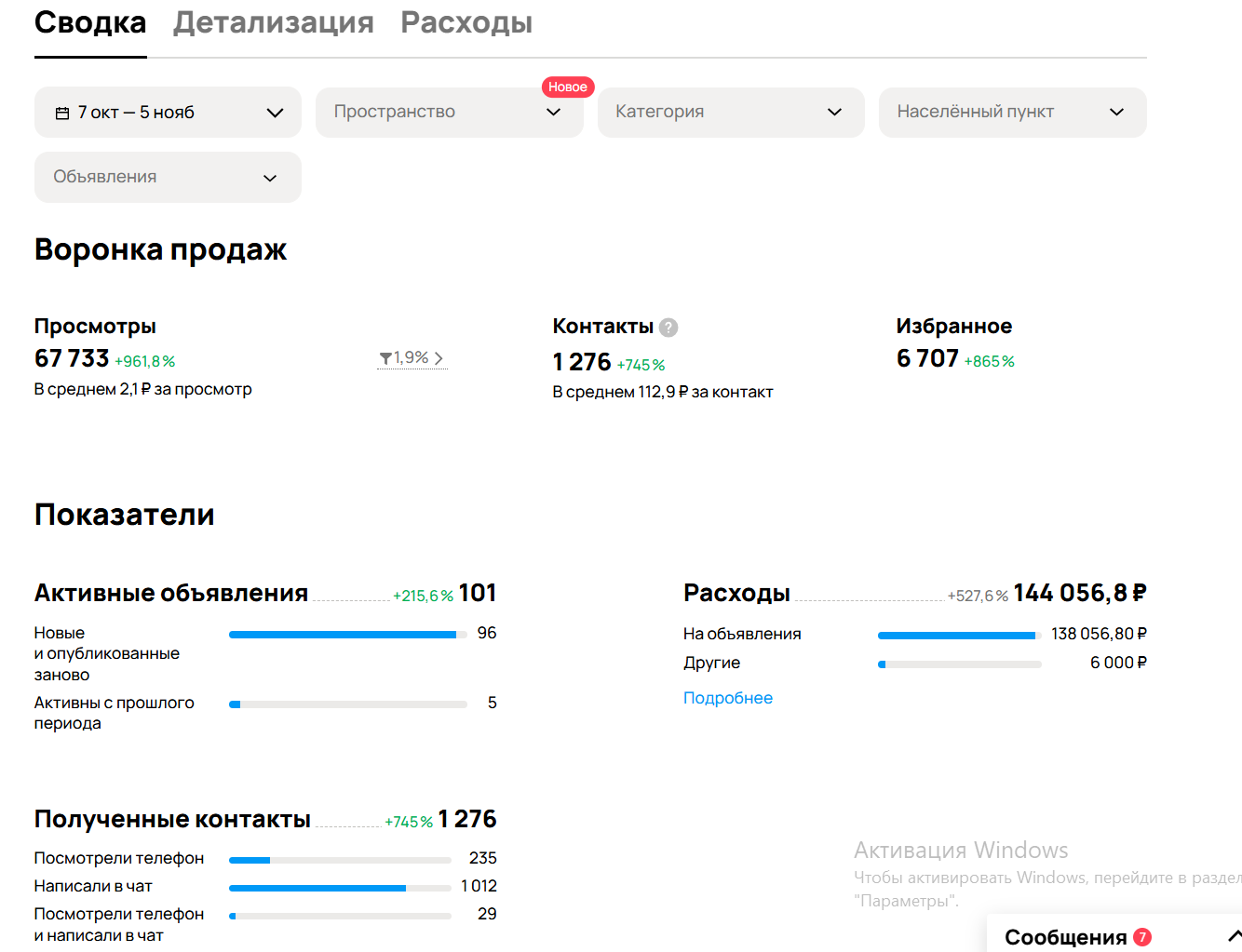Screen dimensions: 1242x952
Task: Expand the Категория dropdown
Action: (731, 113)
